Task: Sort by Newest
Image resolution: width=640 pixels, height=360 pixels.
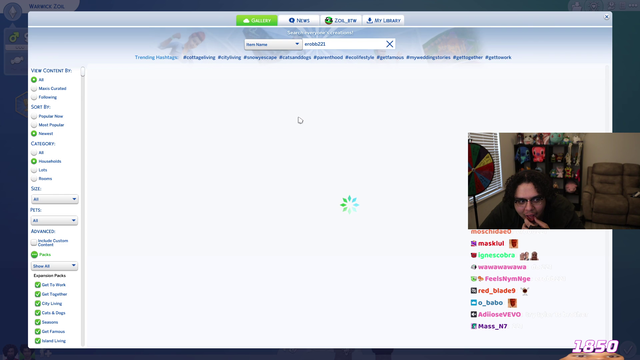Action: coord(34,133)
